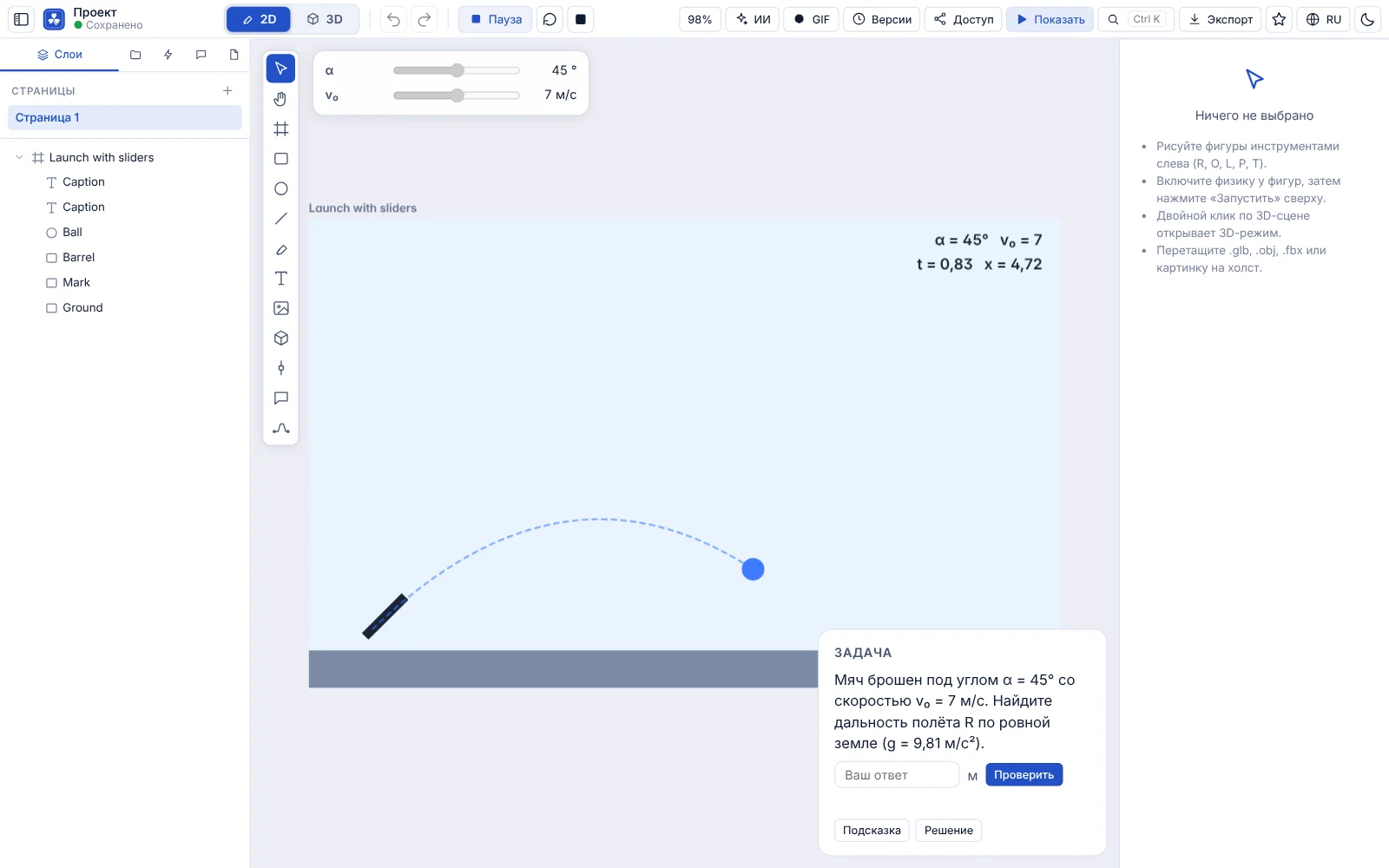Collapse the Launch with sliders frame
1389x868 pixels.
tap(19, 157)
